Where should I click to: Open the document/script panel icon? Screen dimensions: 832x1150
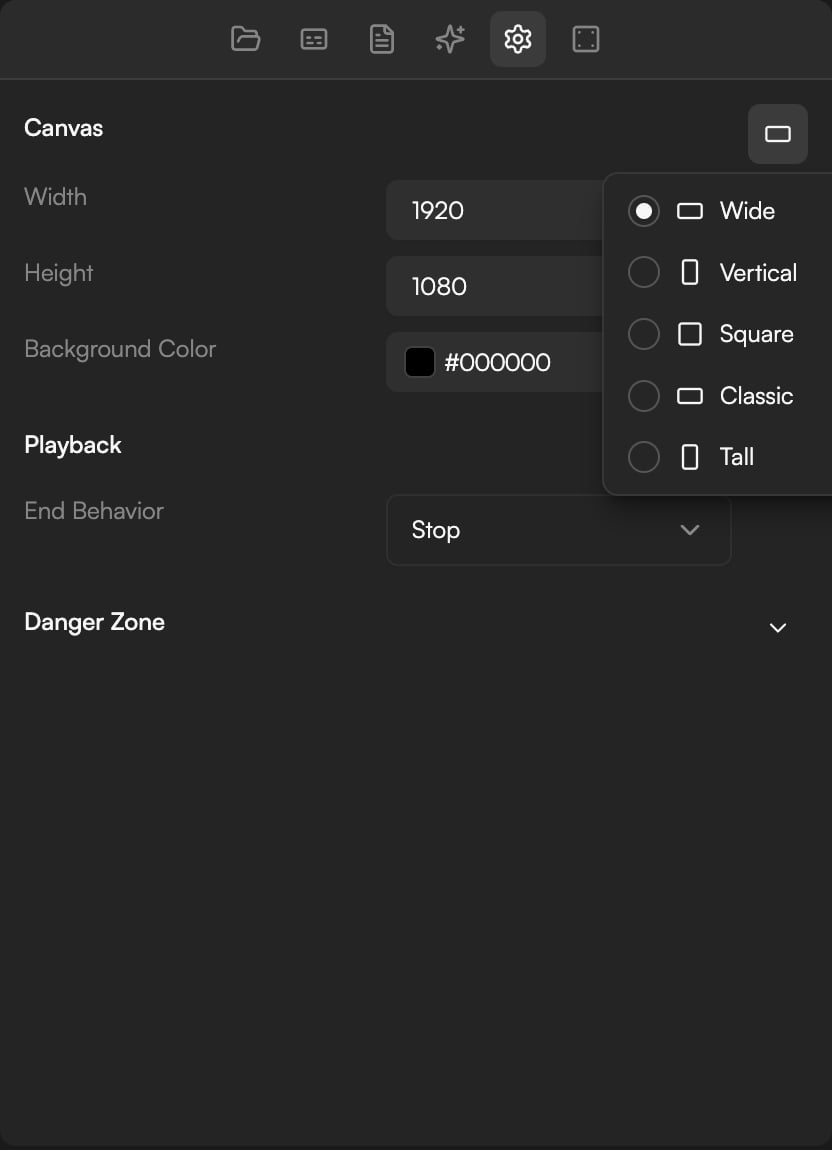coord(382,39)
